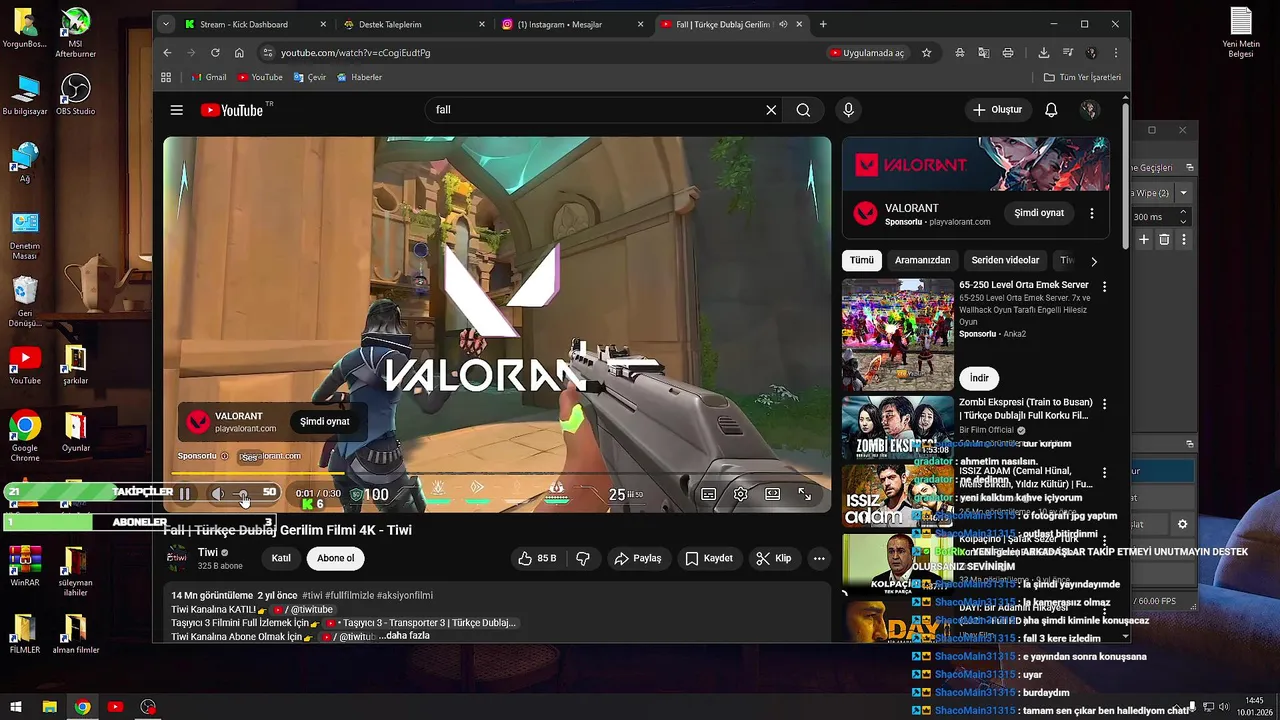Expand the description with ...daha fazla

click(x=404, y=636)
